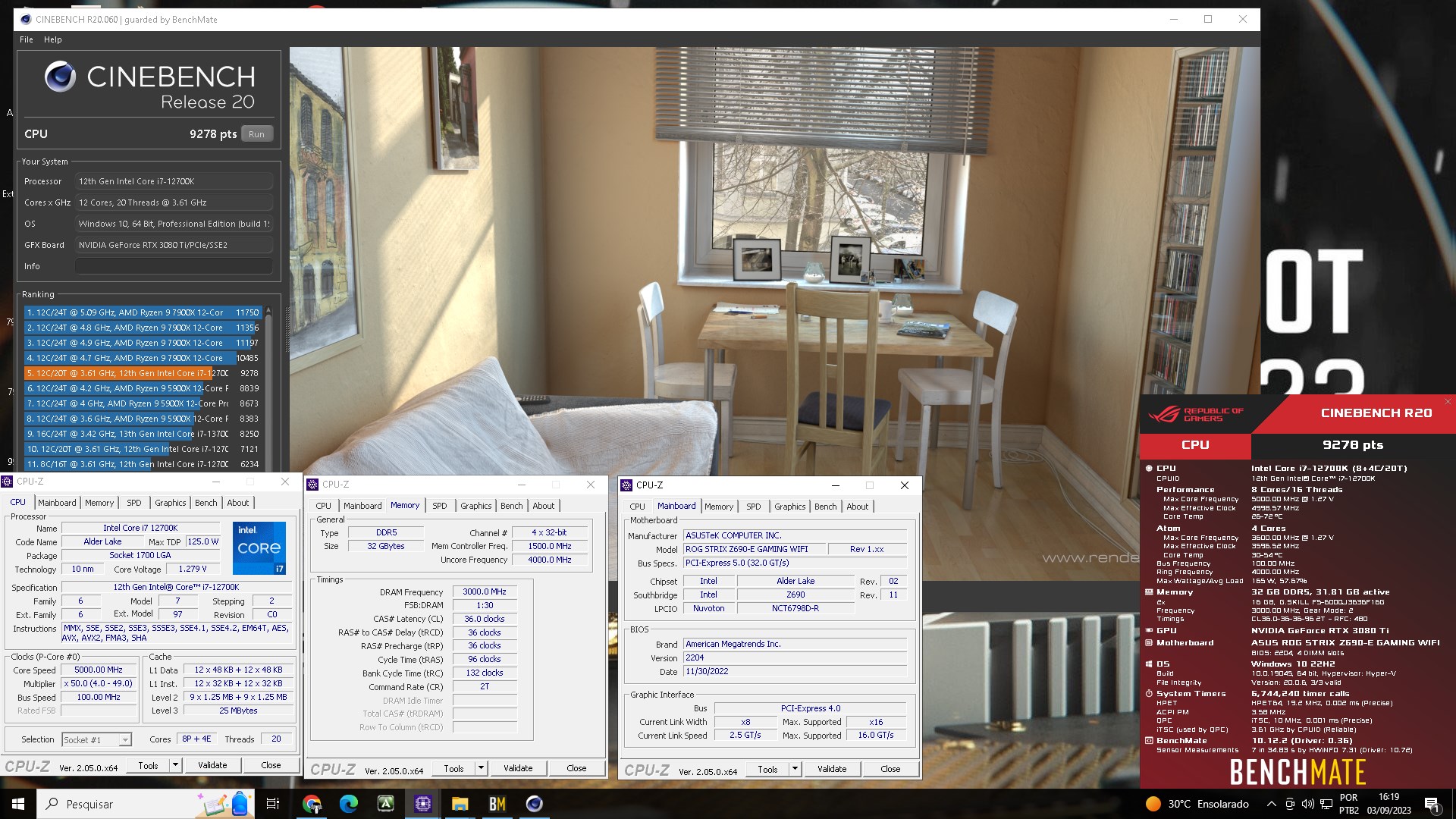Click the Republic of Gamers logo

pos(1195,414)
